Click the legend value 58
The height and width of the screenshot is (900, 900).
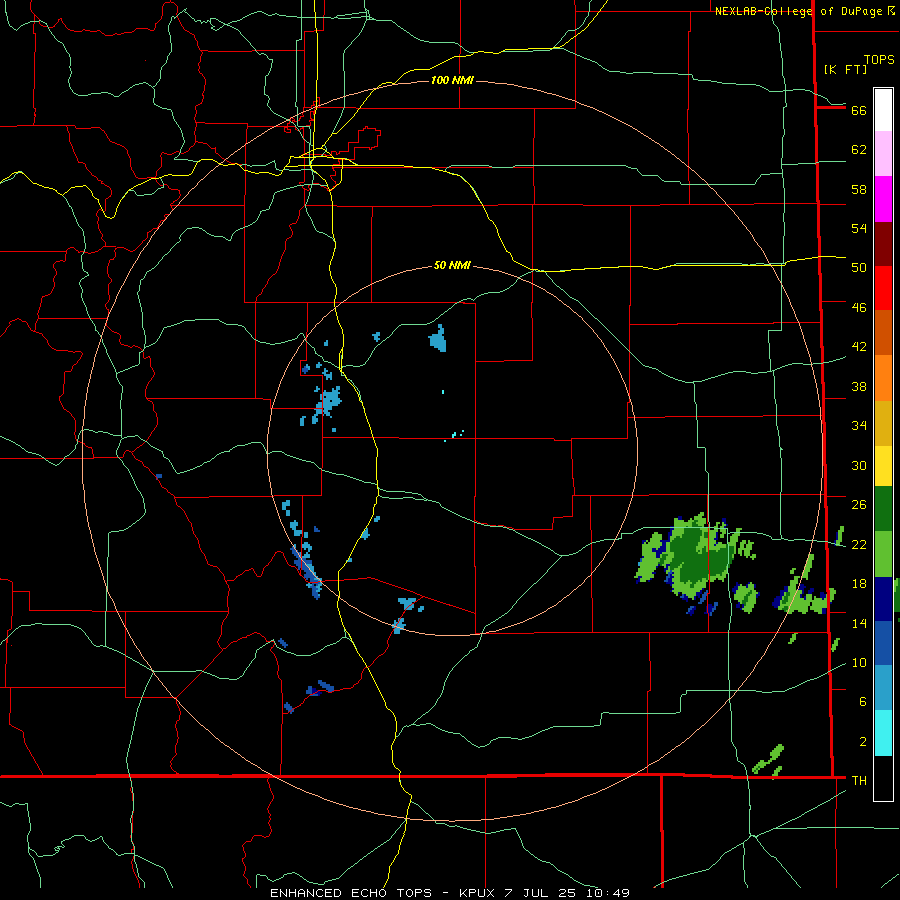click(859, 189)
